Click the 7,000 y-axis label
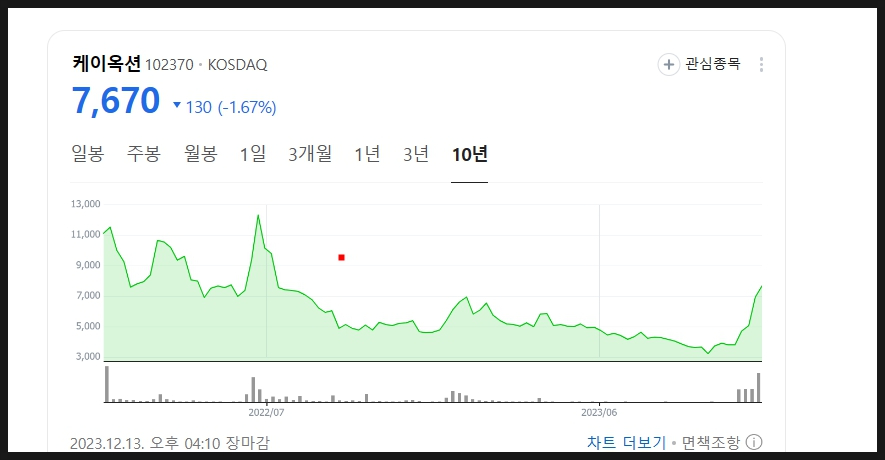Image resolution: width=885 pixels, height=460 pixels. click(88, 296)
